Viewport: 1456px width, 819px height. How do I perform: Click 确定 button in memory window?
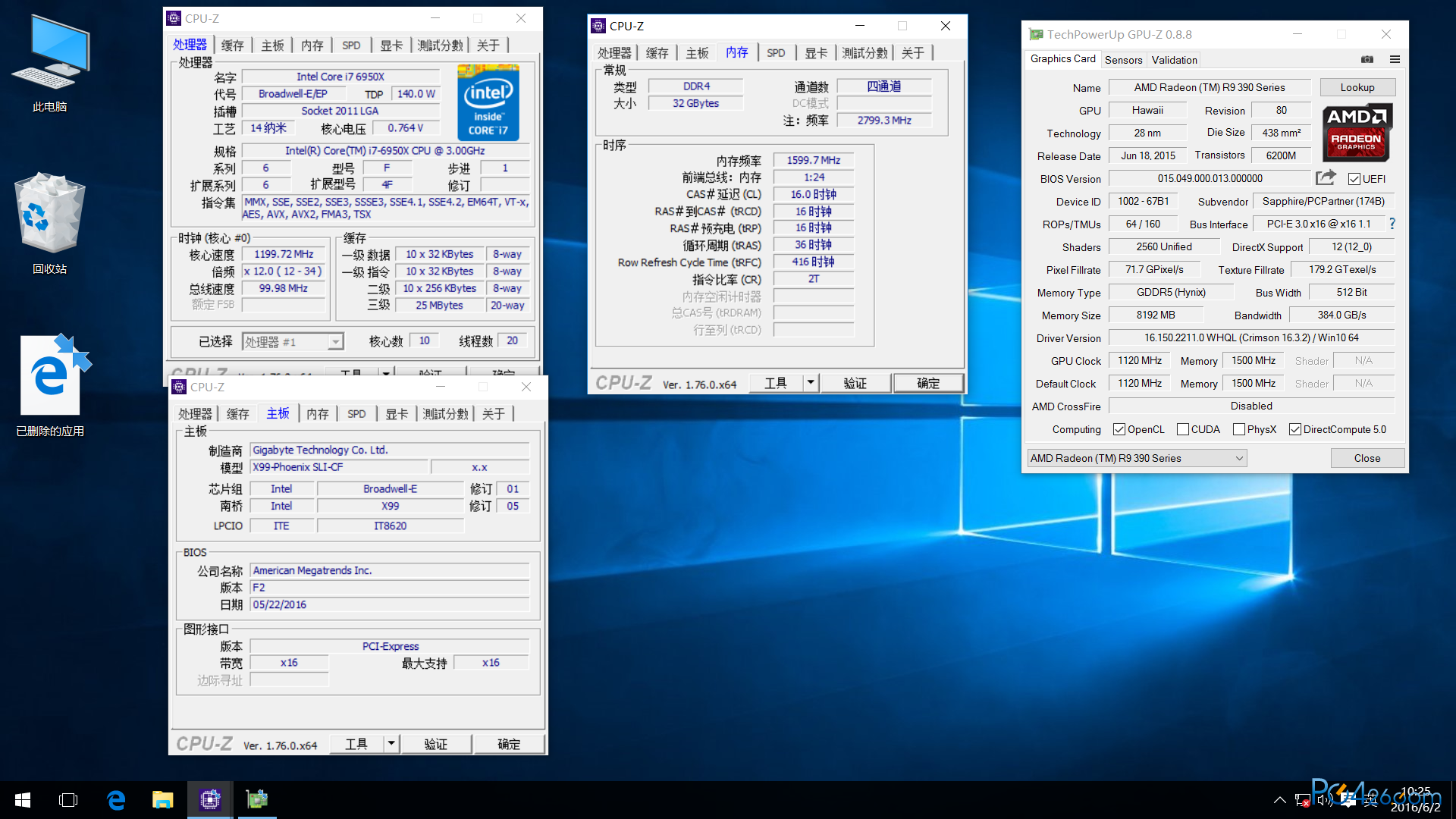point(928,383)
